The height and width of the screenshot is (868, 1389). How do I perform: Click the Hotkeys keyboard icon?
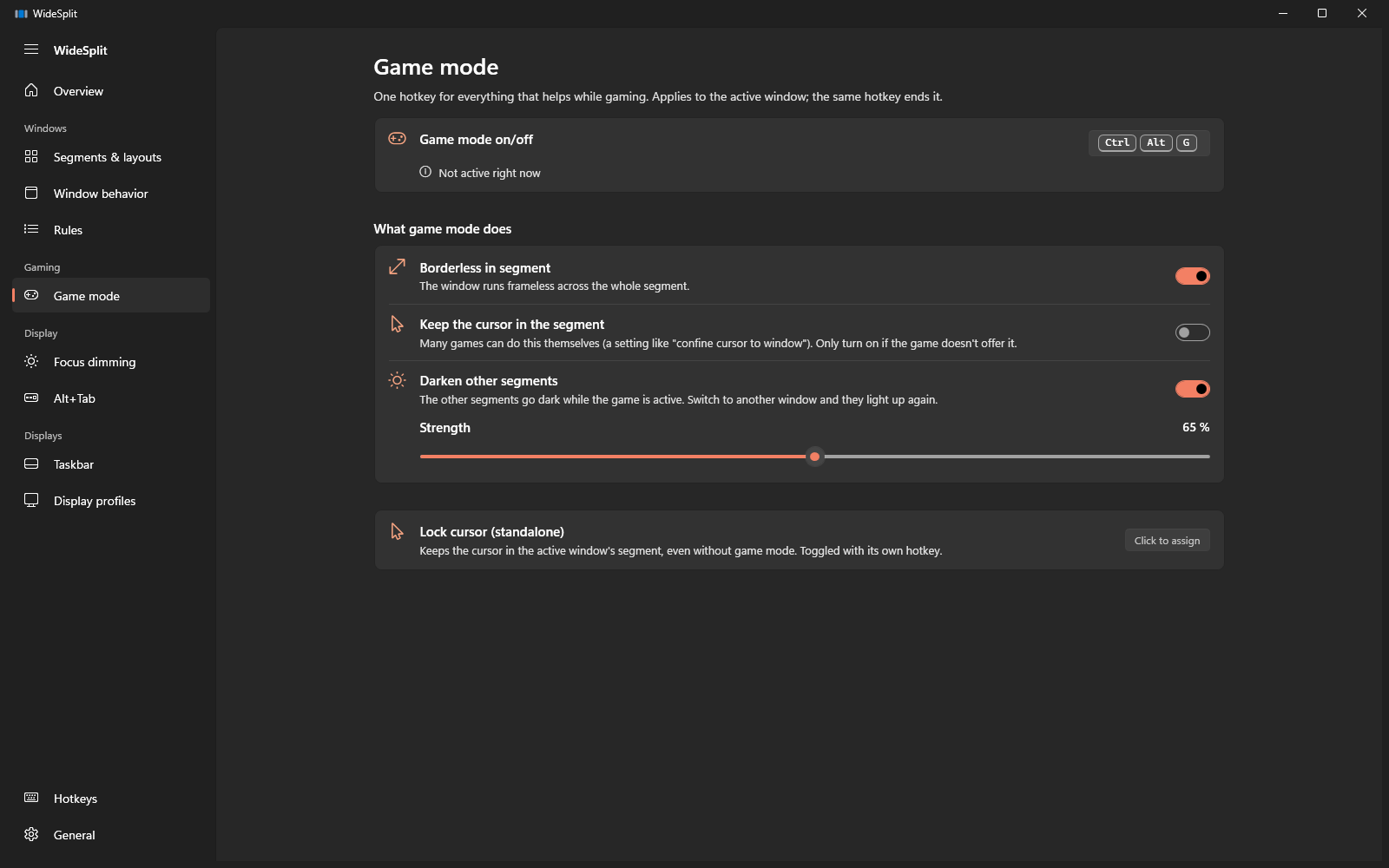(31, 798)
